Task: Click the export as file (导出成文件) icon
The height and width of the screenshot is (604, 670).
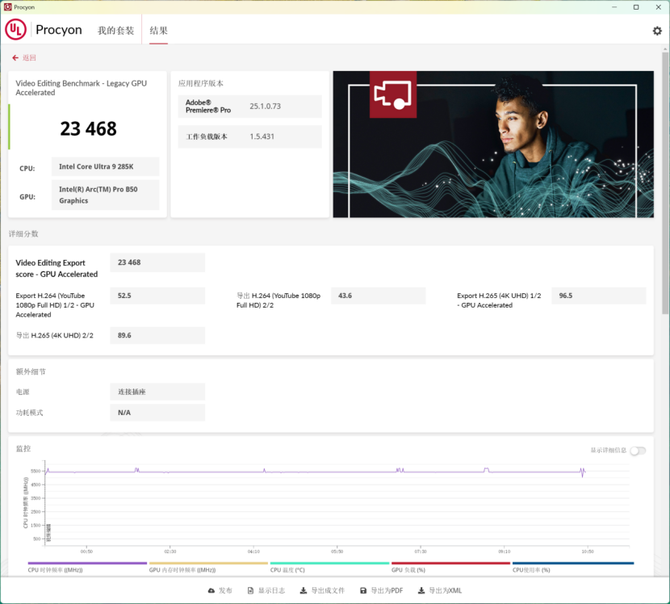Action: pyautogui.click(x=304, y=591)
